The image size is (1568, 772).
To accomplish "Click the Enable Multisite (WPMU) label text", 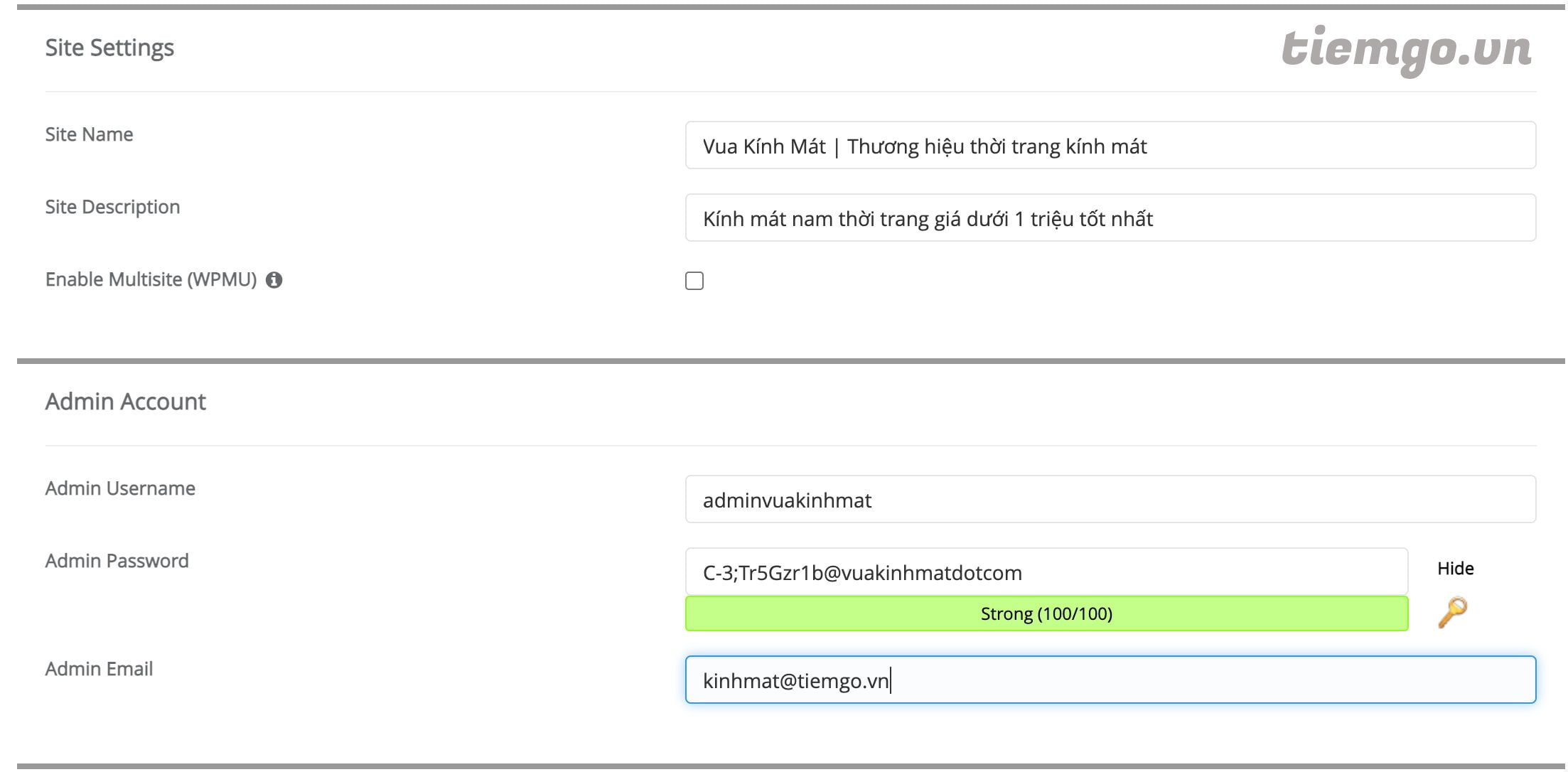I will click(151, 279).
